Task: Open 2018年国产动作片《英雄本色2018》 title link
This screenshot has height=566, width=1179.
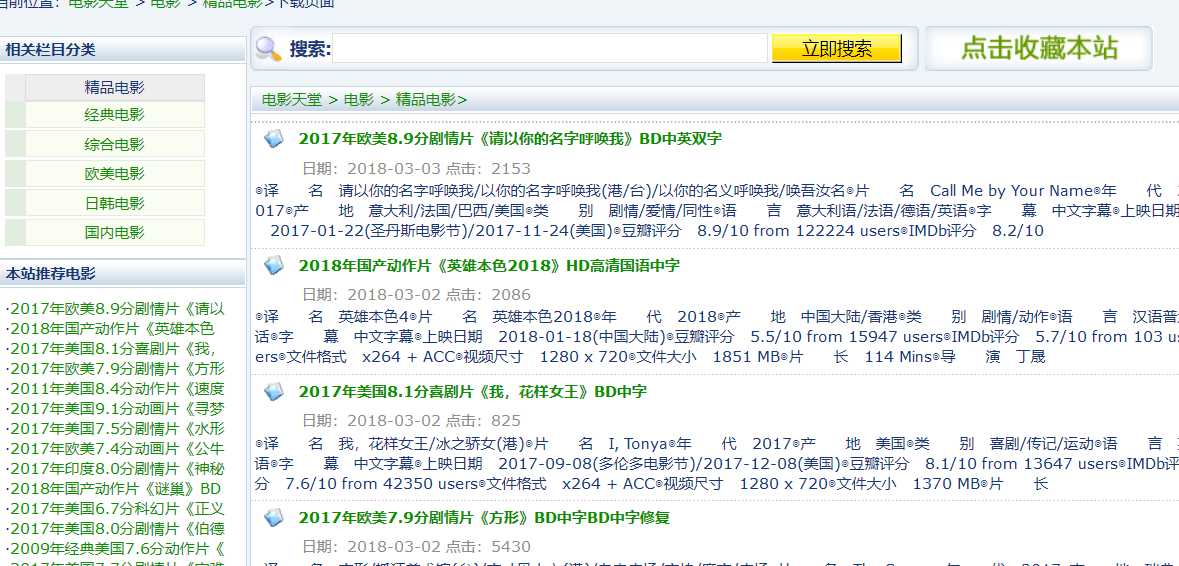Action: tap(489, 265)
